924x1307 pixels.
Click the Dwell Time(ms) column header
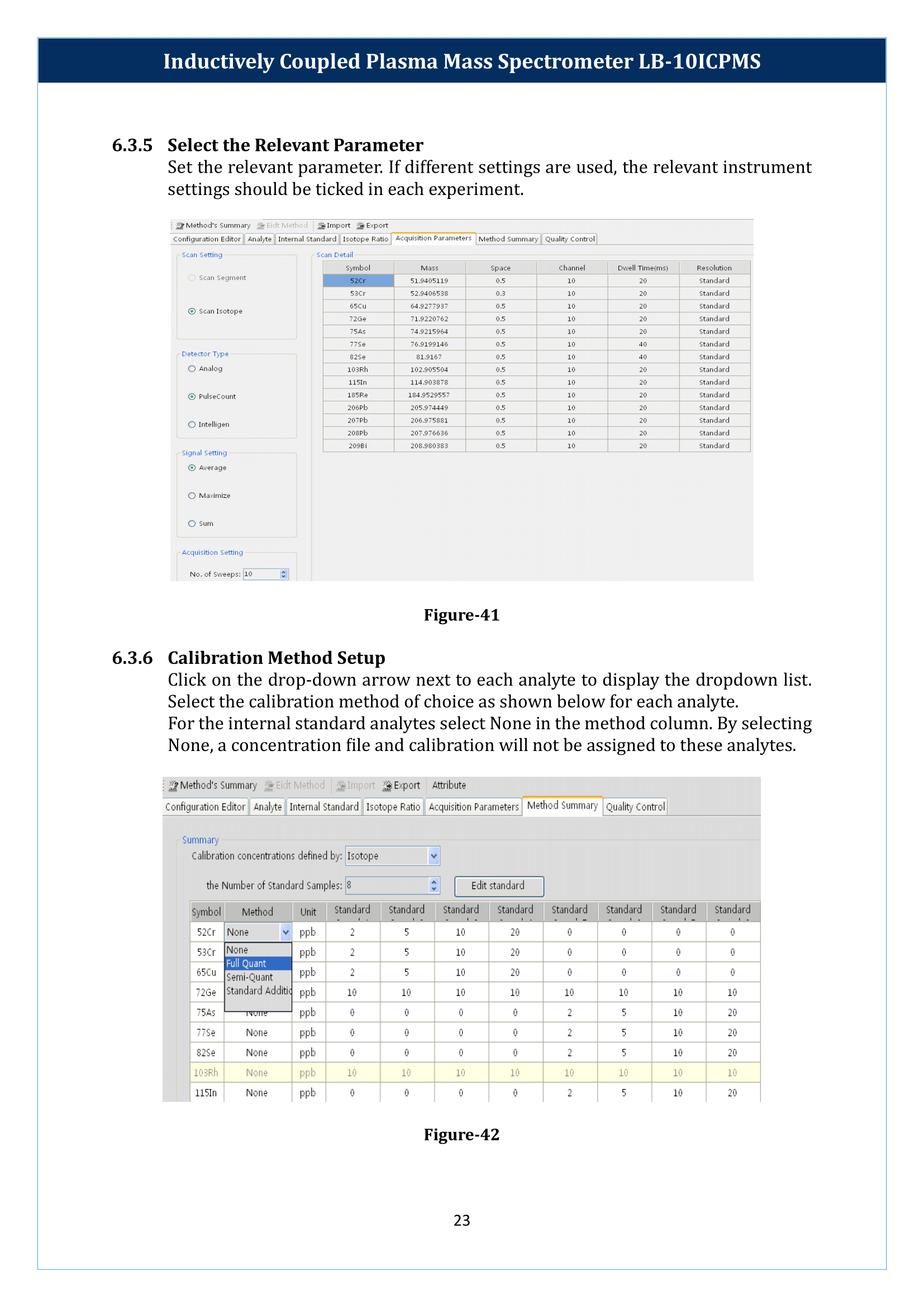tap(643, 268)
